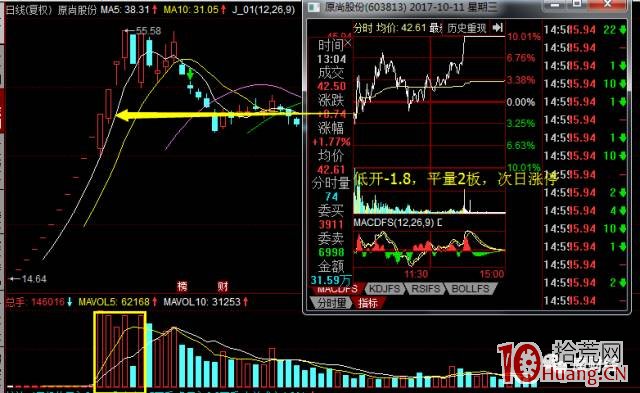
Task: Click the 涨幅 value +1.77%
Action: pos(331,142)
